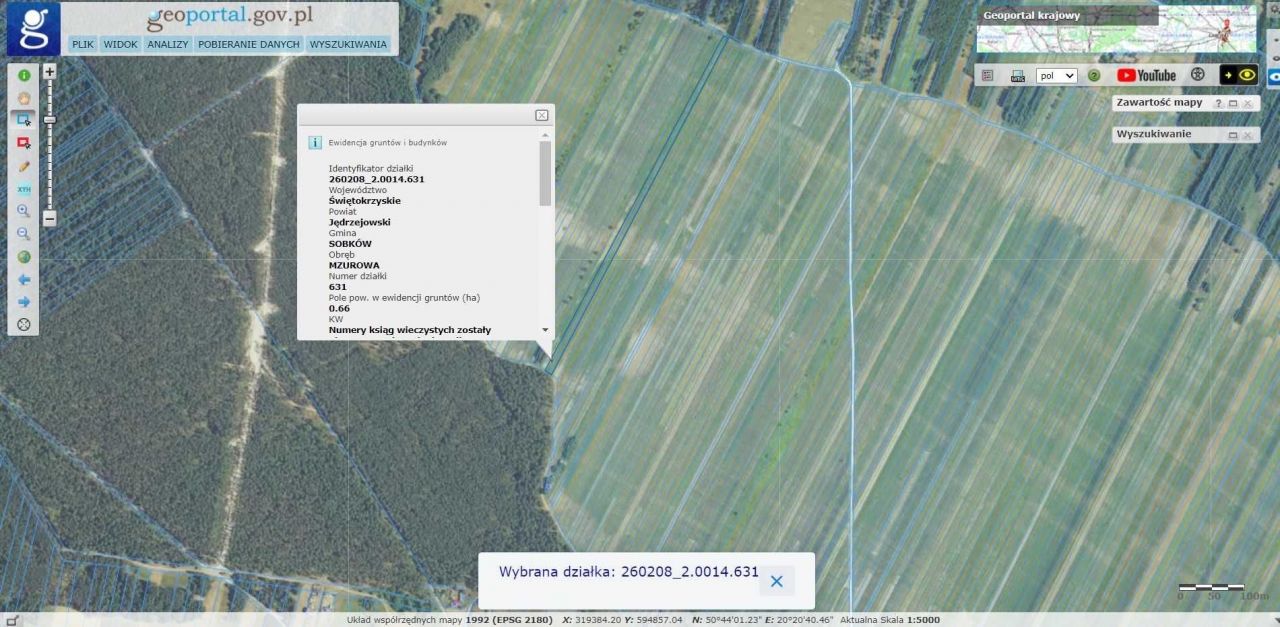The height and width of the screenshot is (627, 1280).
Task: Select the blue rectangle selection tool
Action: point(24,120)
